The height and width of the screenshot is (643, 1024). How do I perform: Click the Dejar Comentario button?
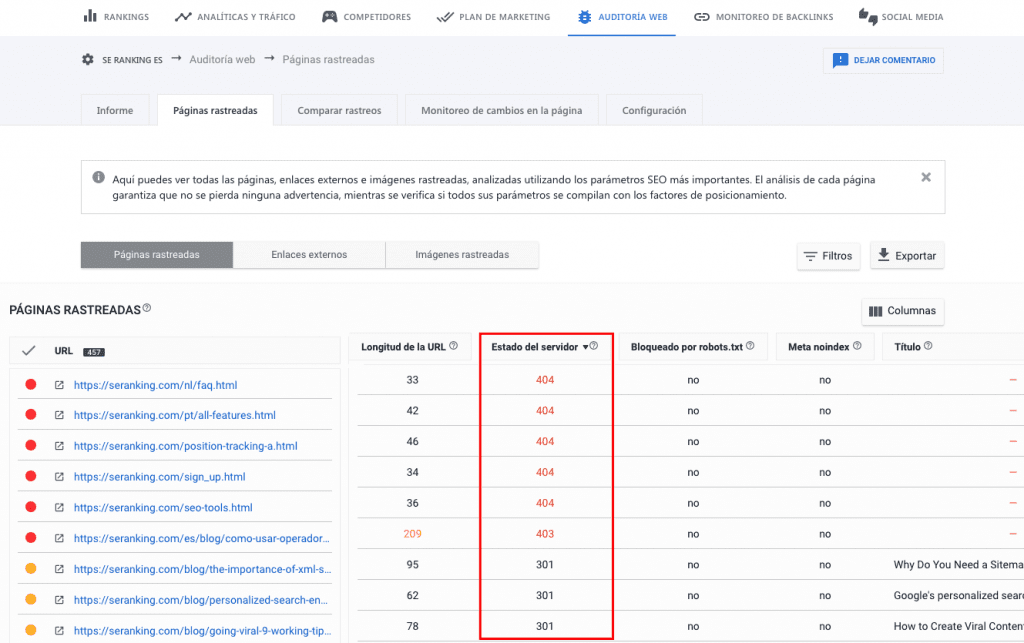point(883,60)
